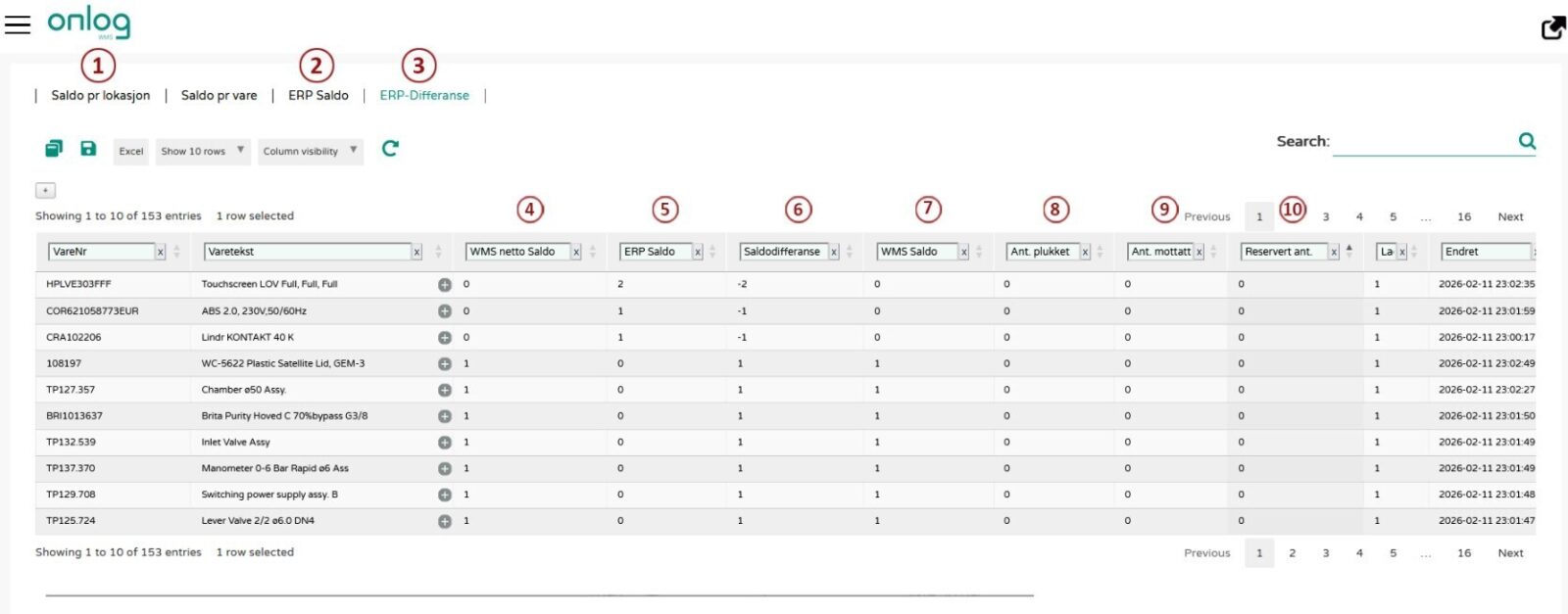
Task: Expand row details for TP127.357 plus icon
Action: tap(445, 390)
